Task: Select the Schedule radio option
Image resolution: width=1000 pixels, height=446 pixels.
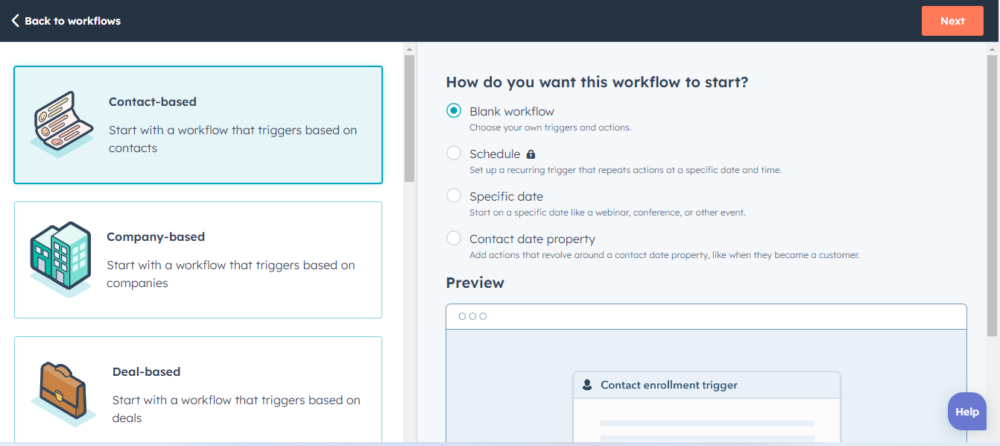Action: (x=454, y=153)
